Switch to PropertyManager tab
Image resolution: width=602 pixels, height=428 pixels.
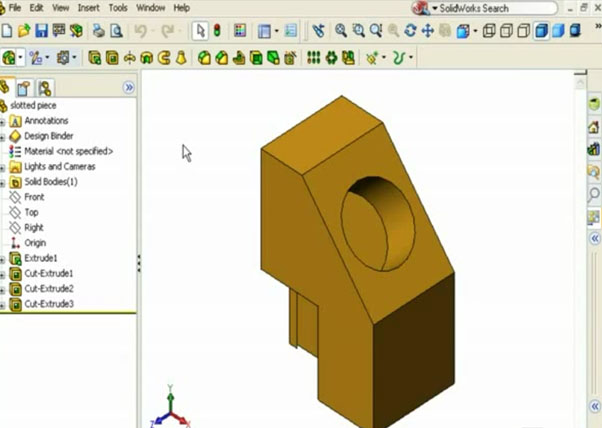(24, 88)
